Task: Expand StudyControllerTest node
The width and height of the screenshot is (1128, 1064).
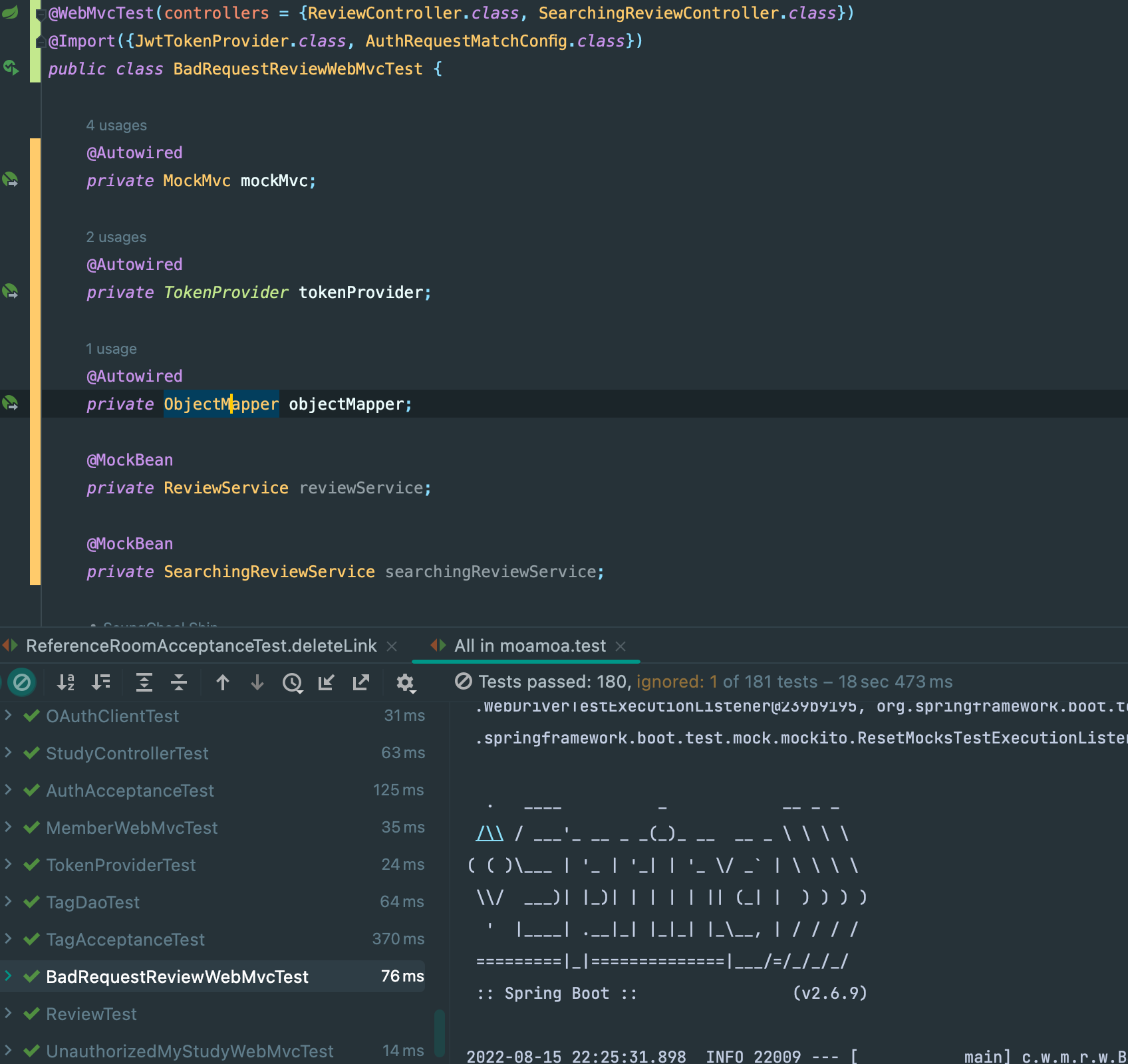Action: (x=9, y=752)
